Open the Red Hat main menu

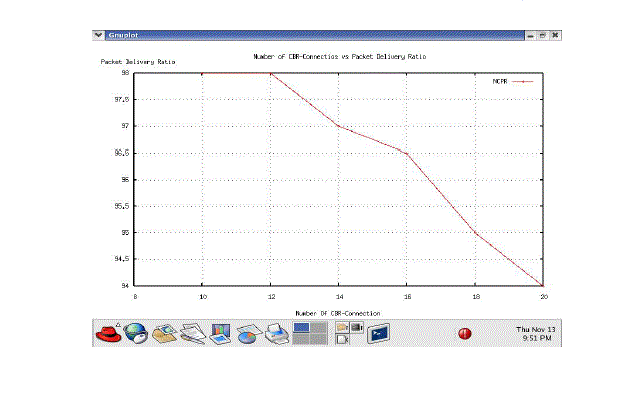point(107,334)
